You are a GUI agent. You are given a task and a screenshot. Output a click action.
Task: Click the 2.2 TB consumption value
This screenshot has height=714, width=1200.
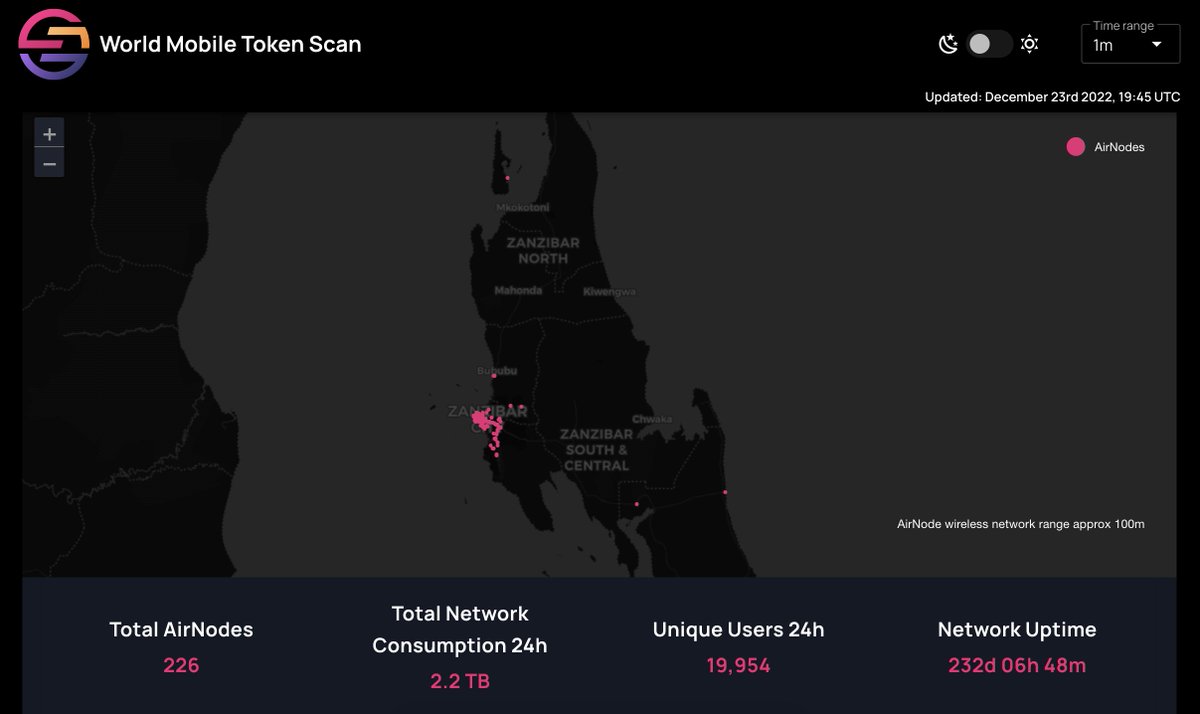coord(460,681)
